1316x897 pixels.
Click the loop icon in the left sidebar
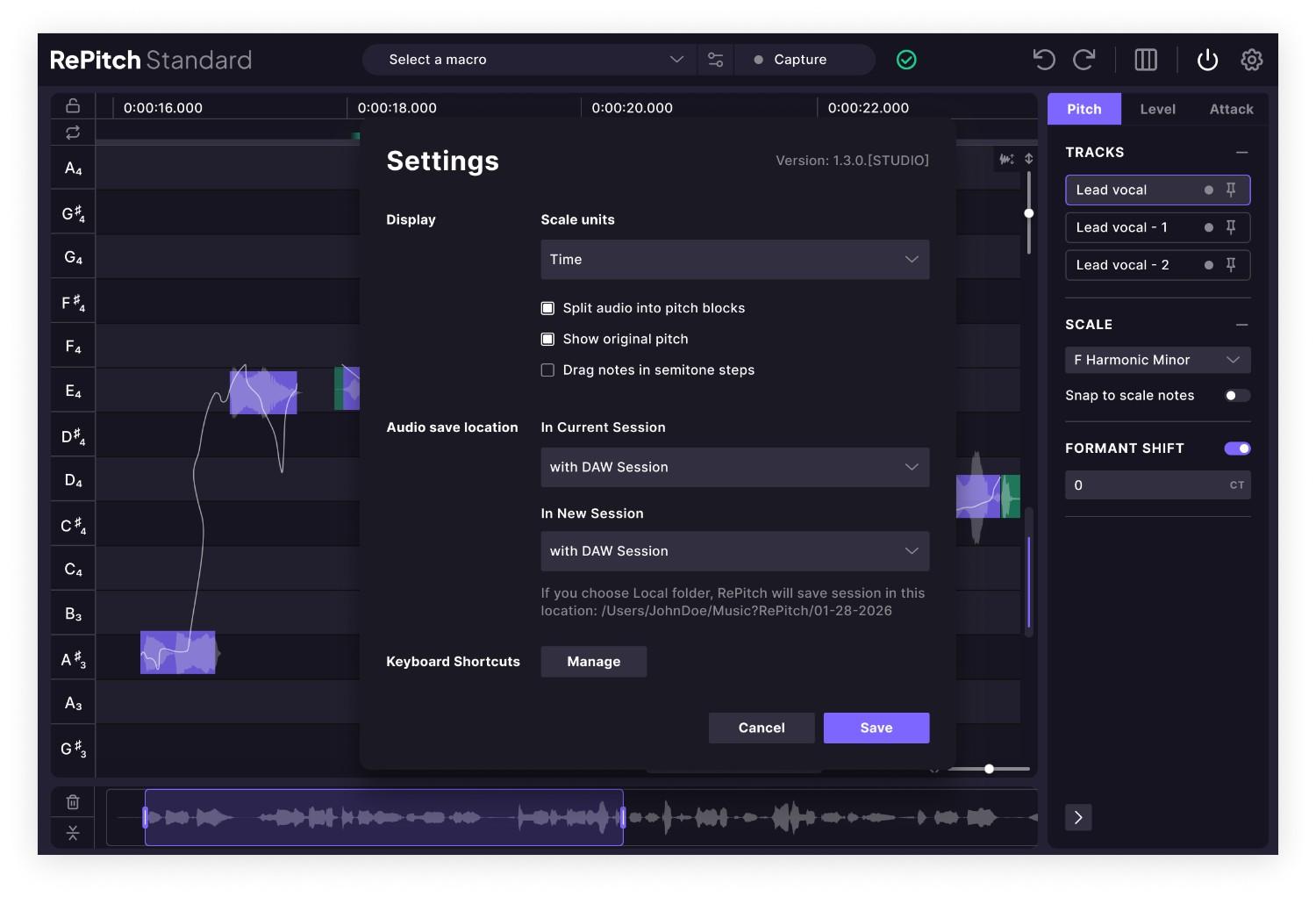click(73, 132)
